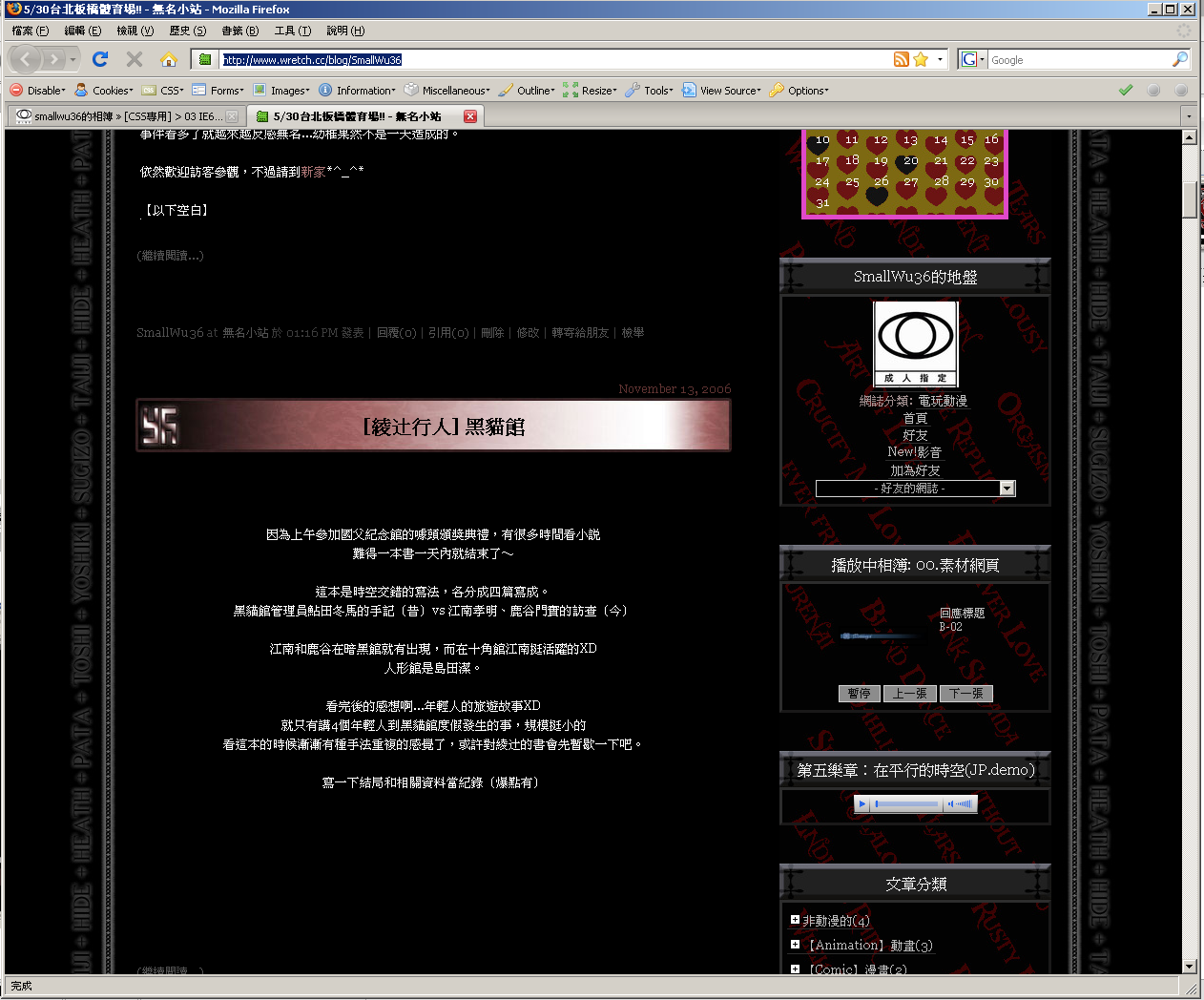Select day 13 in the calendar
The width and height of the screenshot is (1204, 1000).
coord(909,140)
